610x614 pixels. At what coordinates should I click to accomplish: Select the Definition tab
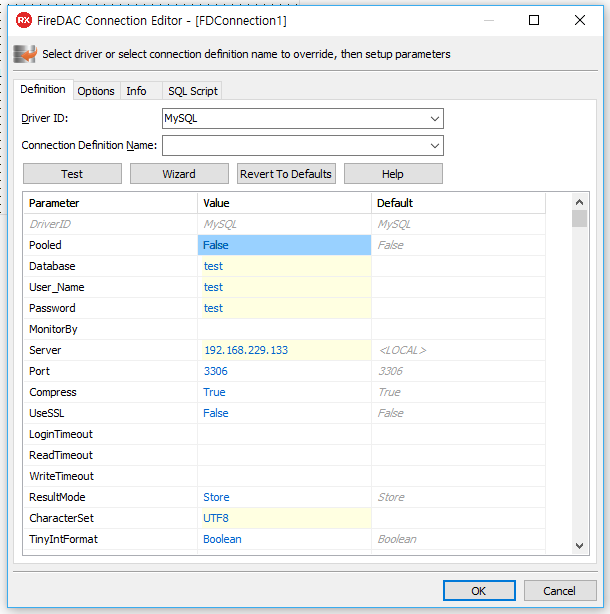point(43,89)
